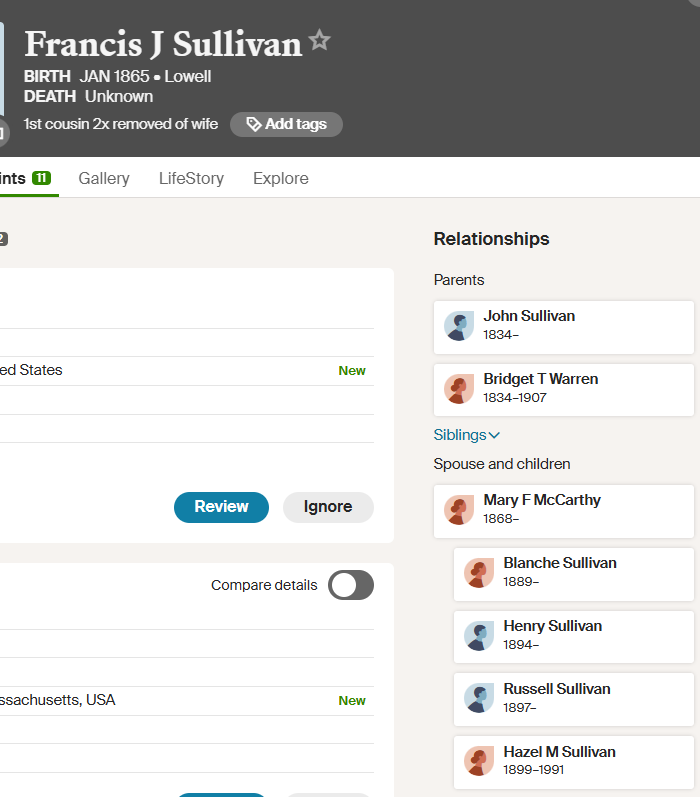Click Mary F McCarthy's avatar icon
The image size is (700, 797).
click(459, 511)
